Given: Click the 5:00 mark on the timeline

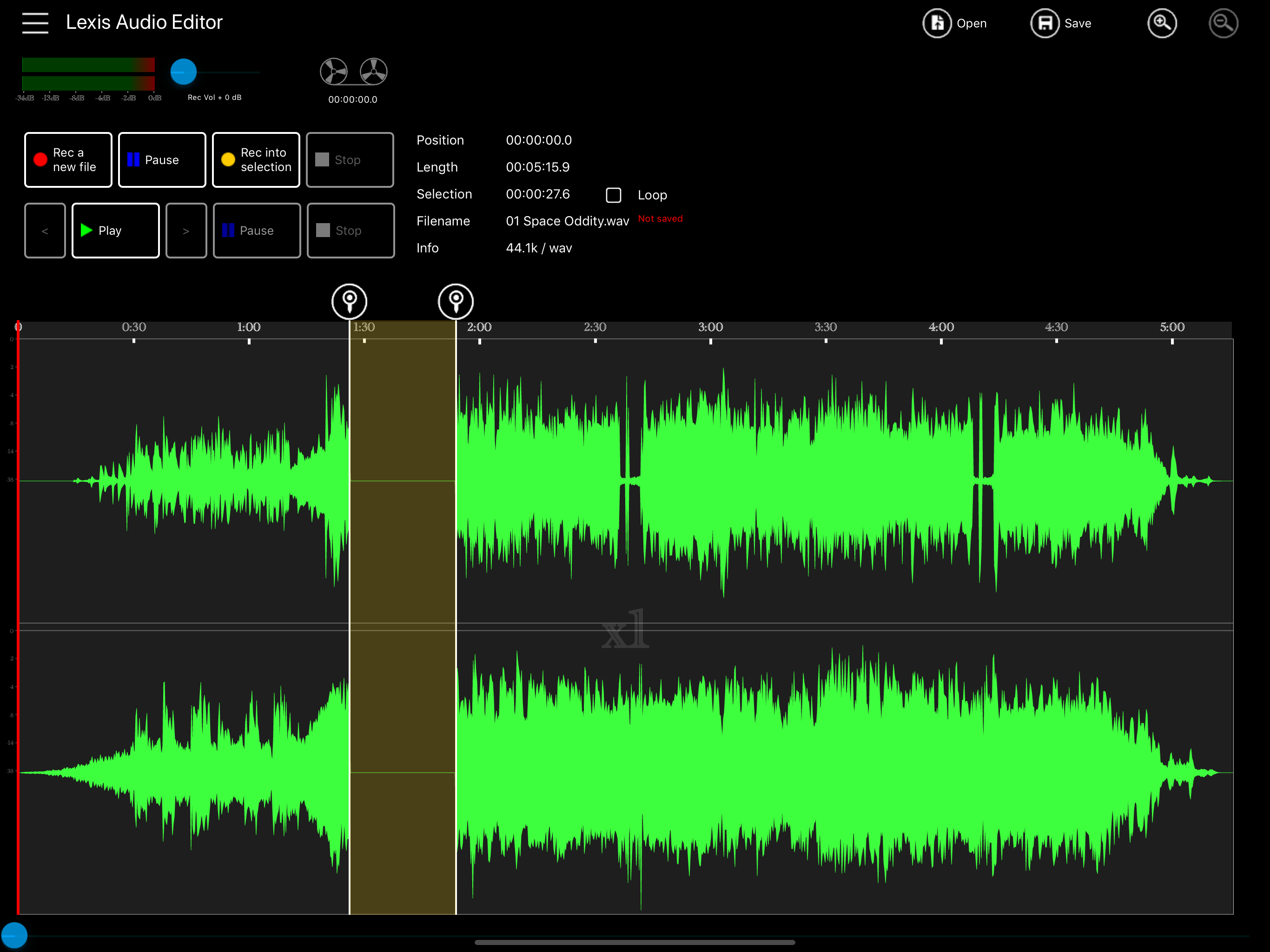Looking at the screenshot, I should tap(1172, 327).
